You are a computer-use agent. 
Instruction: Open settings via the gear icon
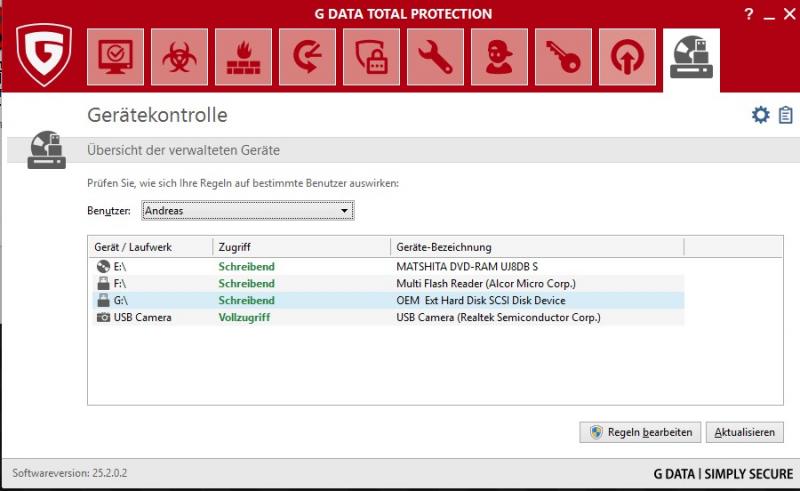[x=760, y=115]
